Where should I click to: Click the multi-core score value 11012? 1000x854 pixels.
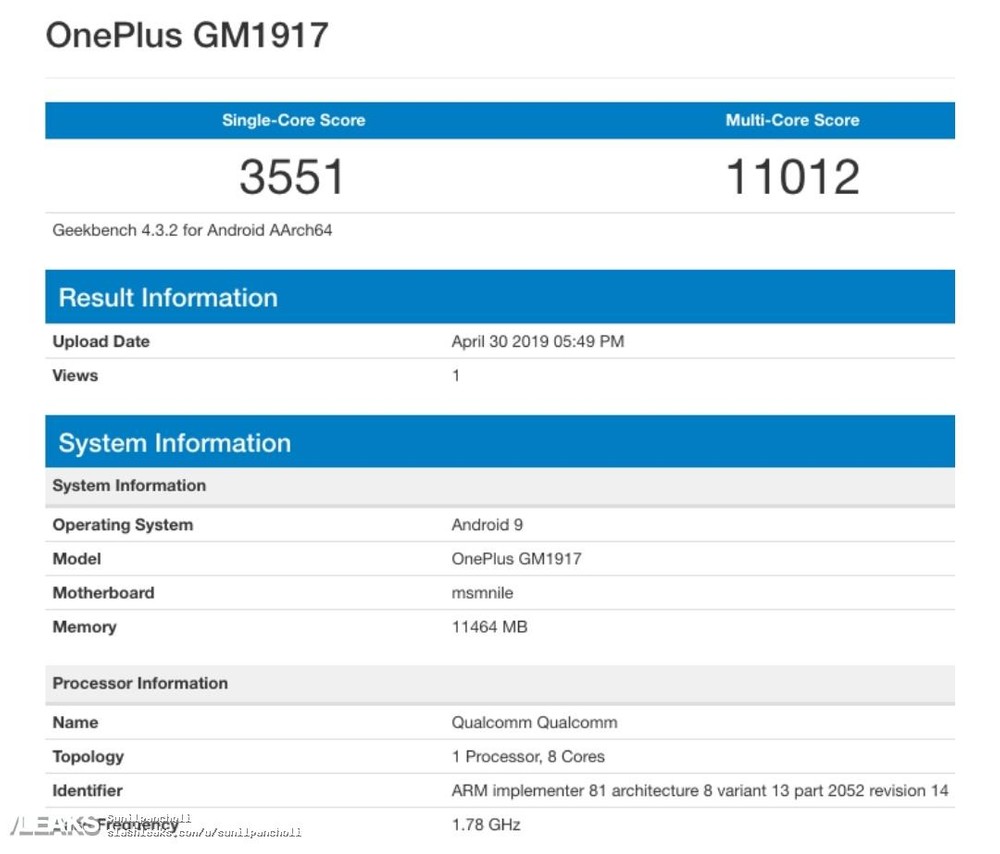[792, 177]
